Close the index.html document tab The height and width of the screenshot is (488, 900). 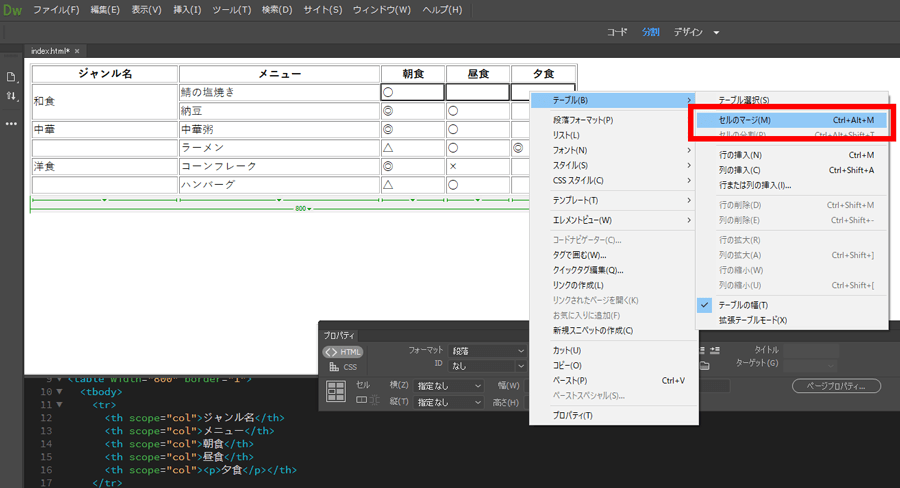(77, 51)
